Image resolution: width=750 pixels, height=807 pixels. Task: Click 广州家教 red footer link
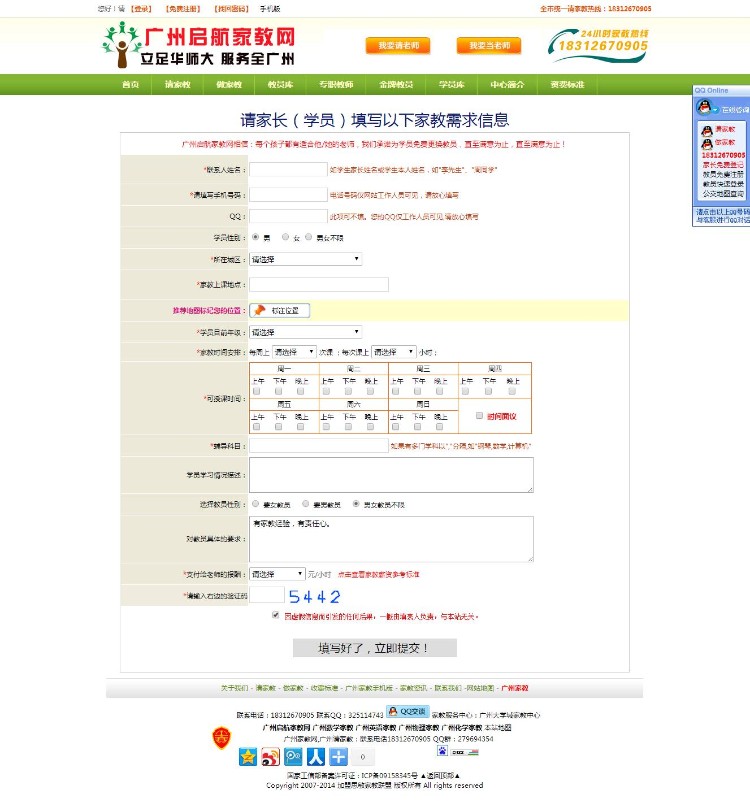(x=515, y=688)
